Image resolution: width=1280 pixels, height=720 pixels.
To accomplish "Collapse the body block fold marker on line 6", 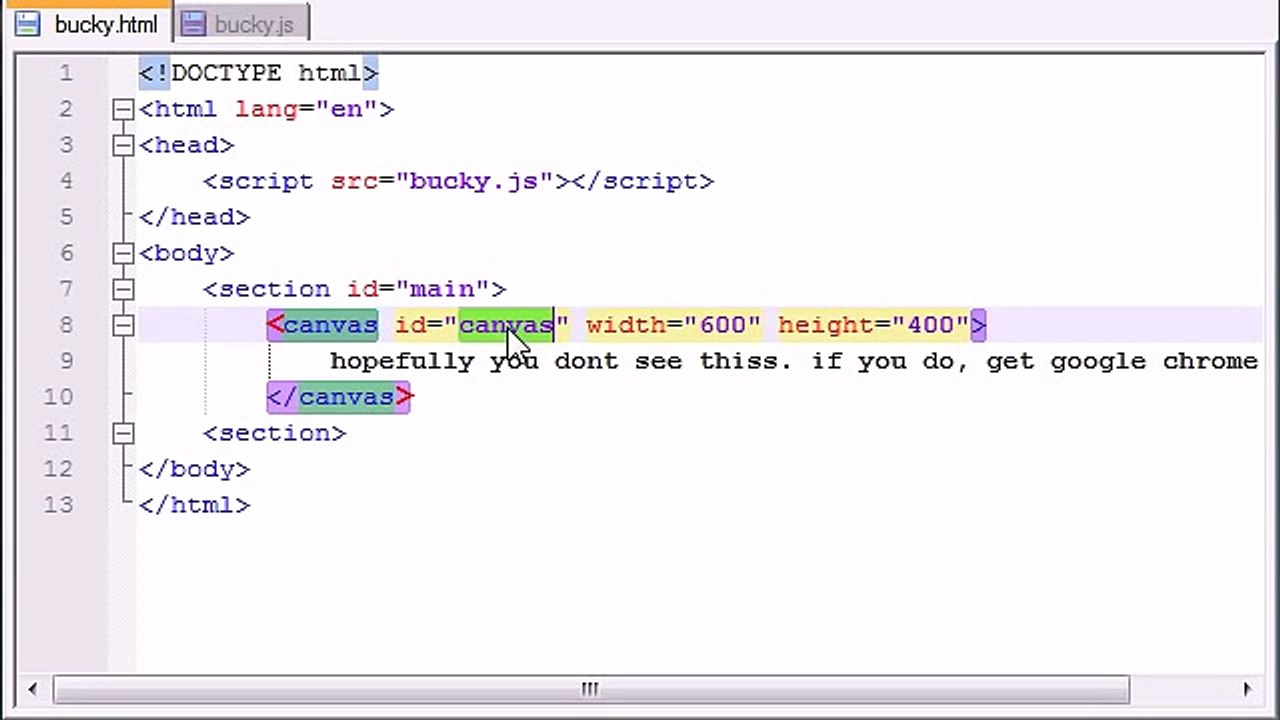I will [123, 253].
